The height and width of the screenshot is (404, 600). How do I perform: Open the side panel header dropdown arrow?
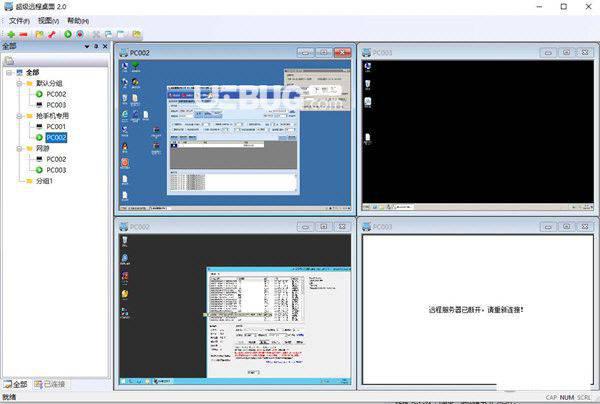tap(87, 46)
